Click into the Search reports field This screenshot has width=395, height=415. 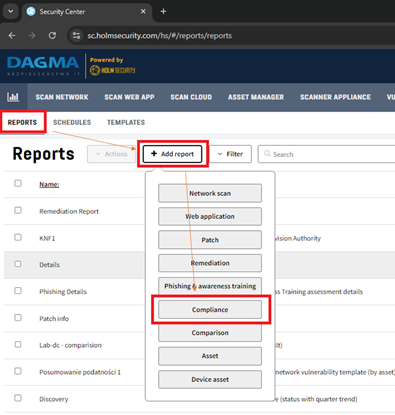click(327, 154)
